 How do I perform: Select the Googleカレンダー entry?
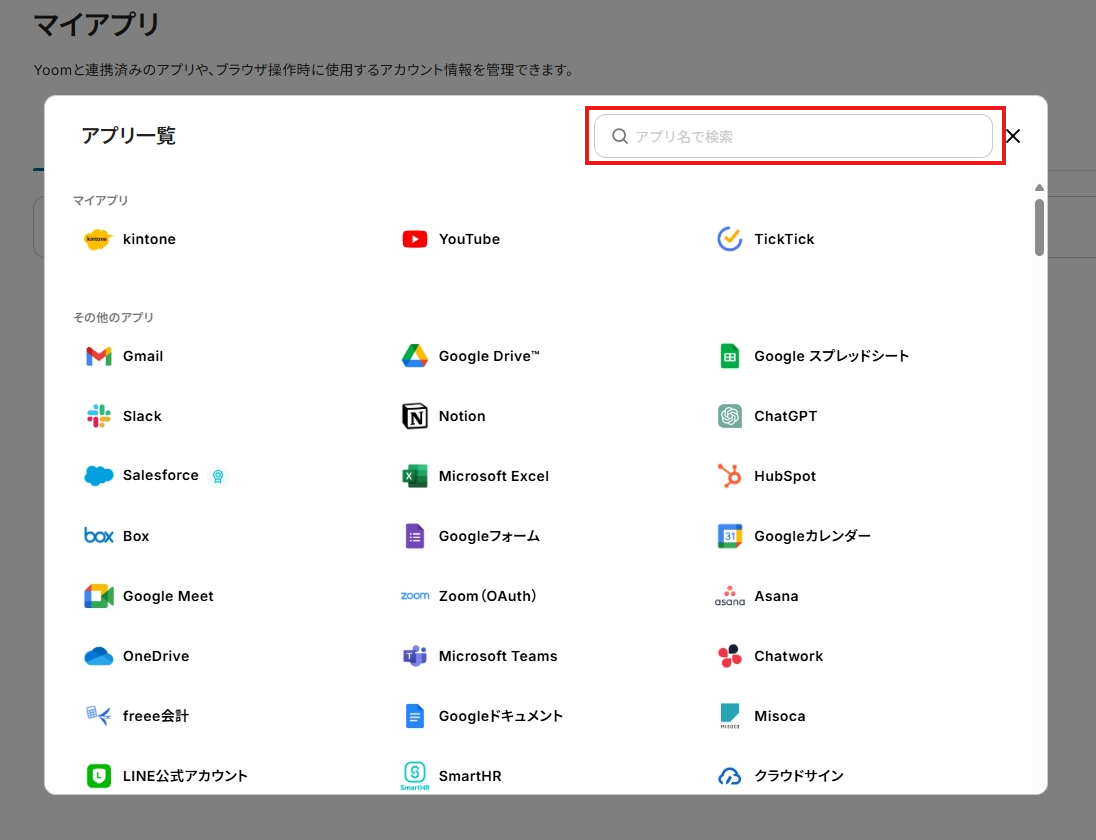coord(811,536)
